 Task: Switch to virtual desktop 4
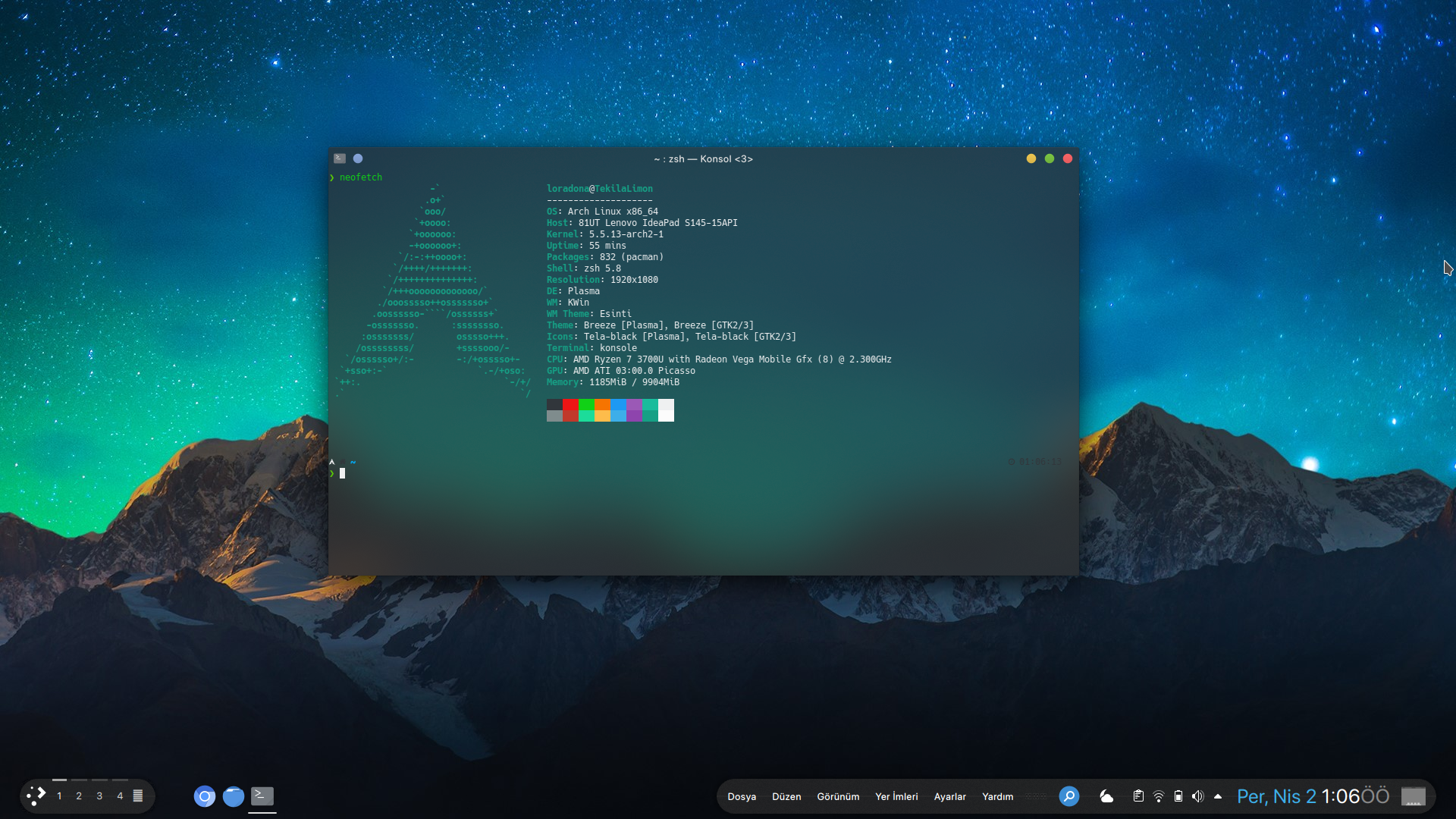pyautogui.click(x=120, y=795)
